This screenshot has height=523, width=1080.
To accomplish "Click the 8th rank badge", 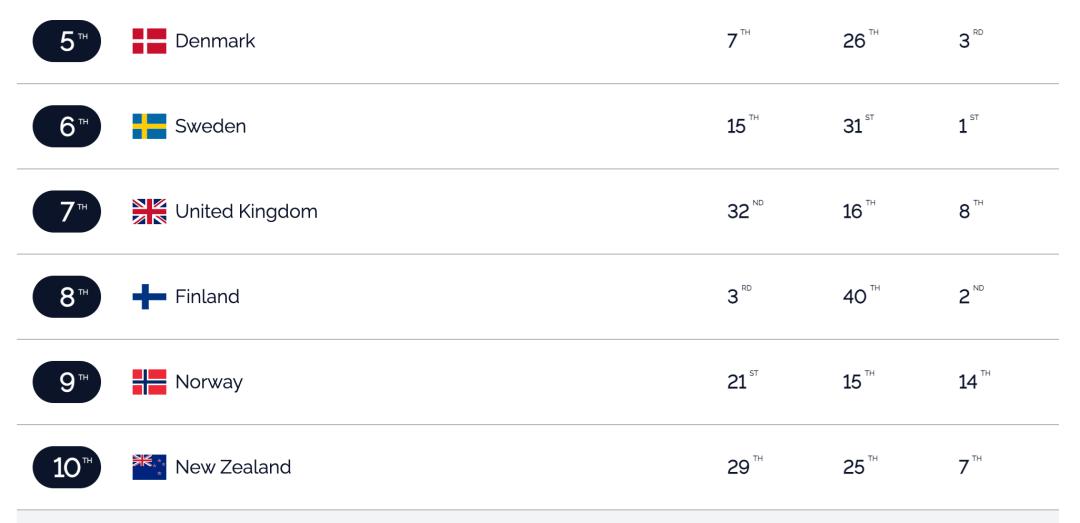I will coord(67,297).
